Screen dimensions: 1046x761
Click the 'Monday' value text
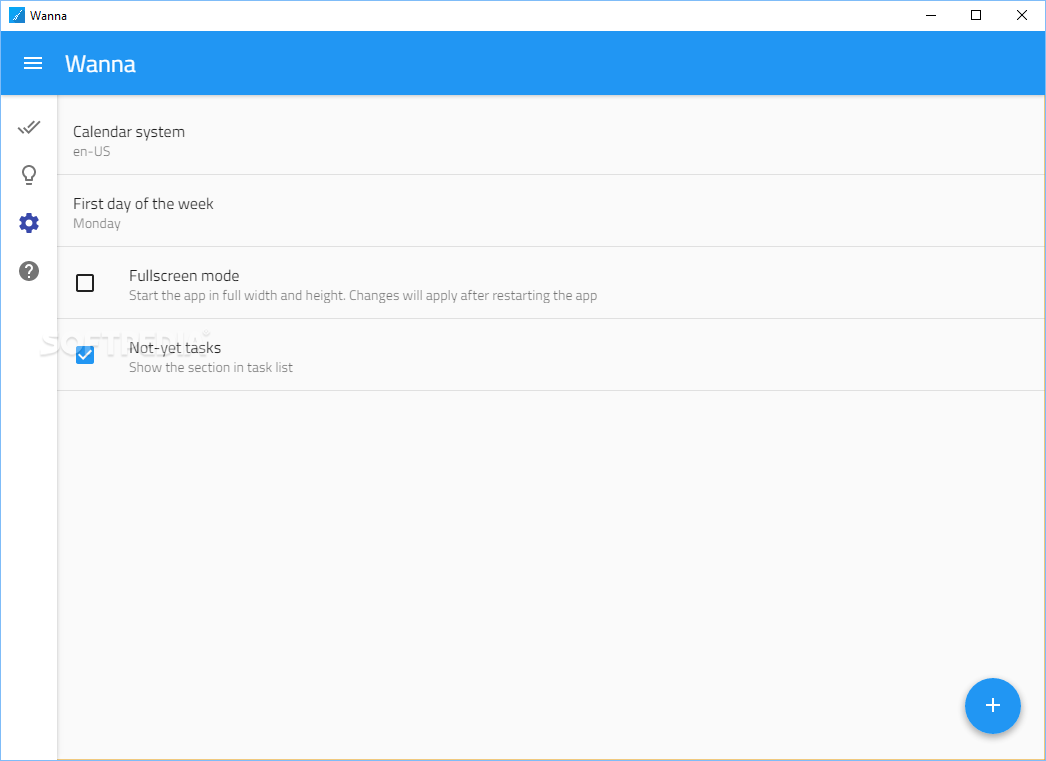coord(97,223)
